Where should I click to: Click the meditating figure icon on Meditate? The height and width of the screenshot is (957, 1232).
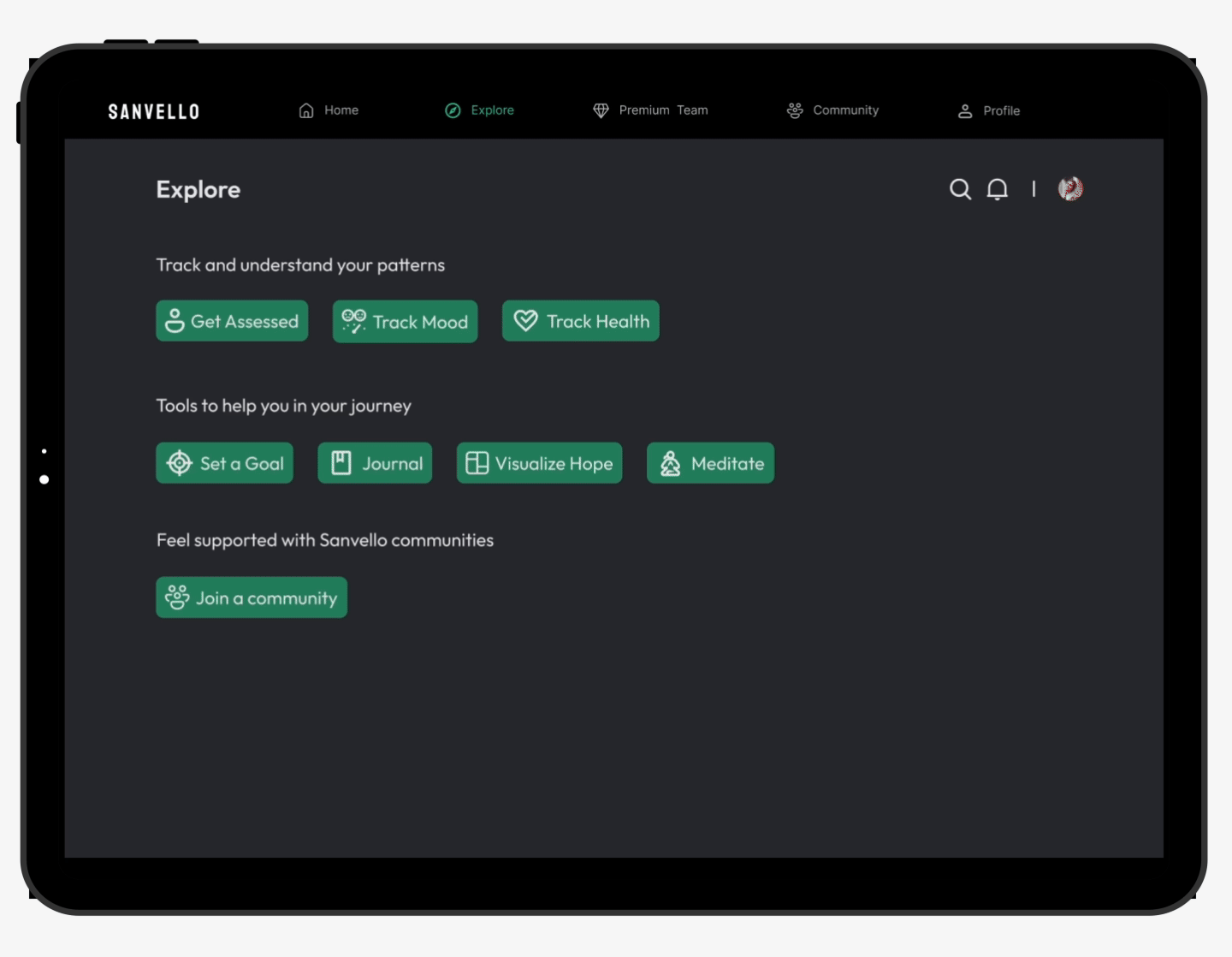pyautogui.click(x=669, y=462)
